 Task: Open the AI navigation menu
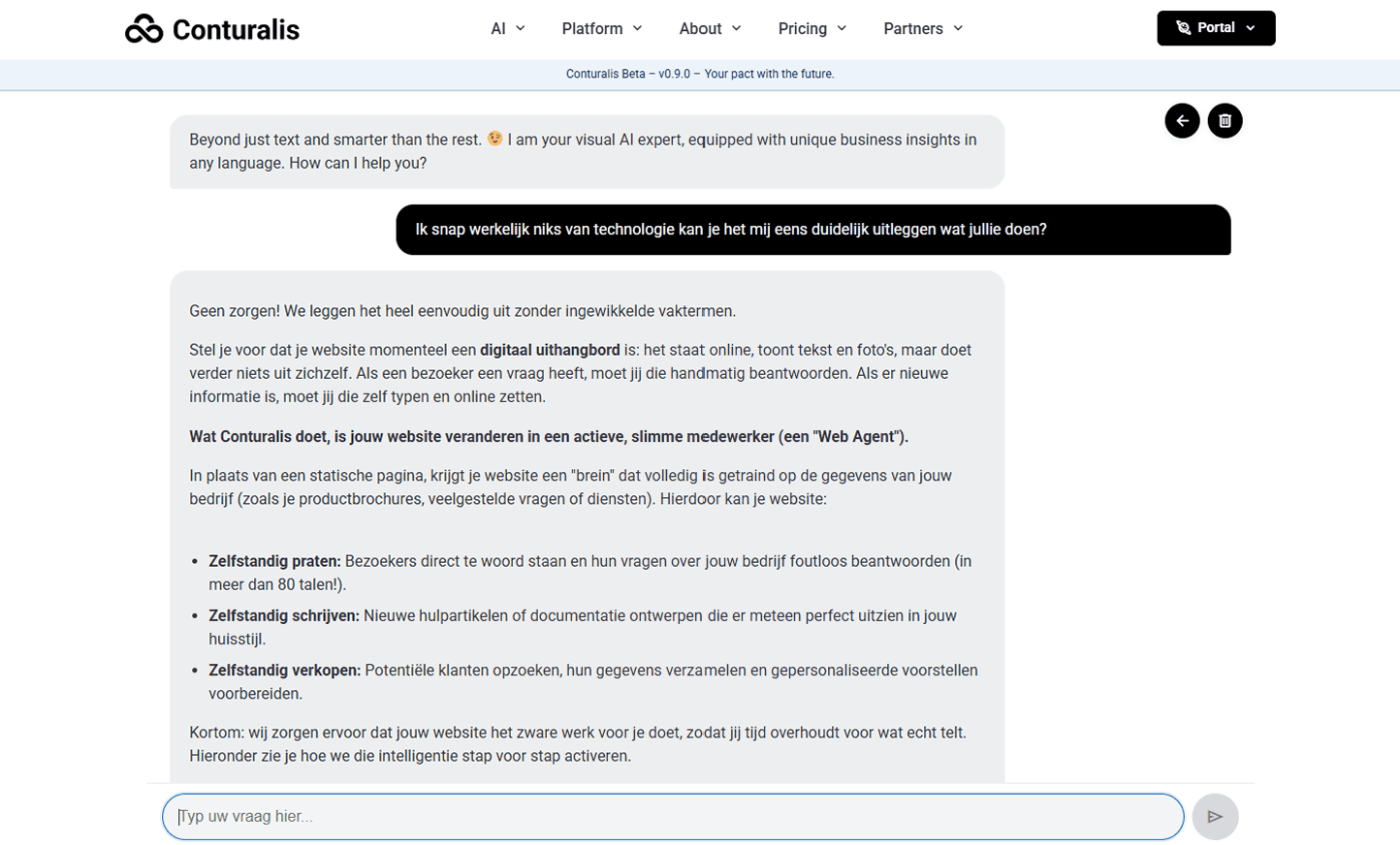(x=508, y=29)
